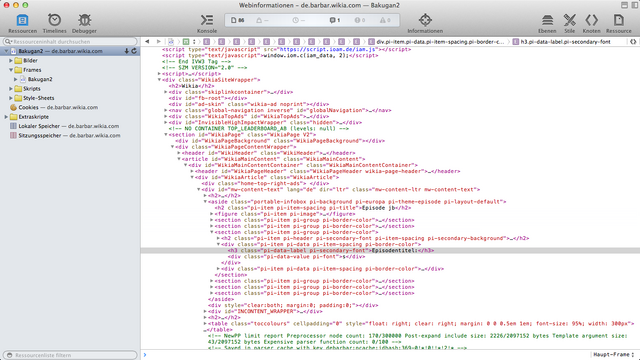Expand the toccolours table node
Screen dimensions: 640x360
pos(205,324)
